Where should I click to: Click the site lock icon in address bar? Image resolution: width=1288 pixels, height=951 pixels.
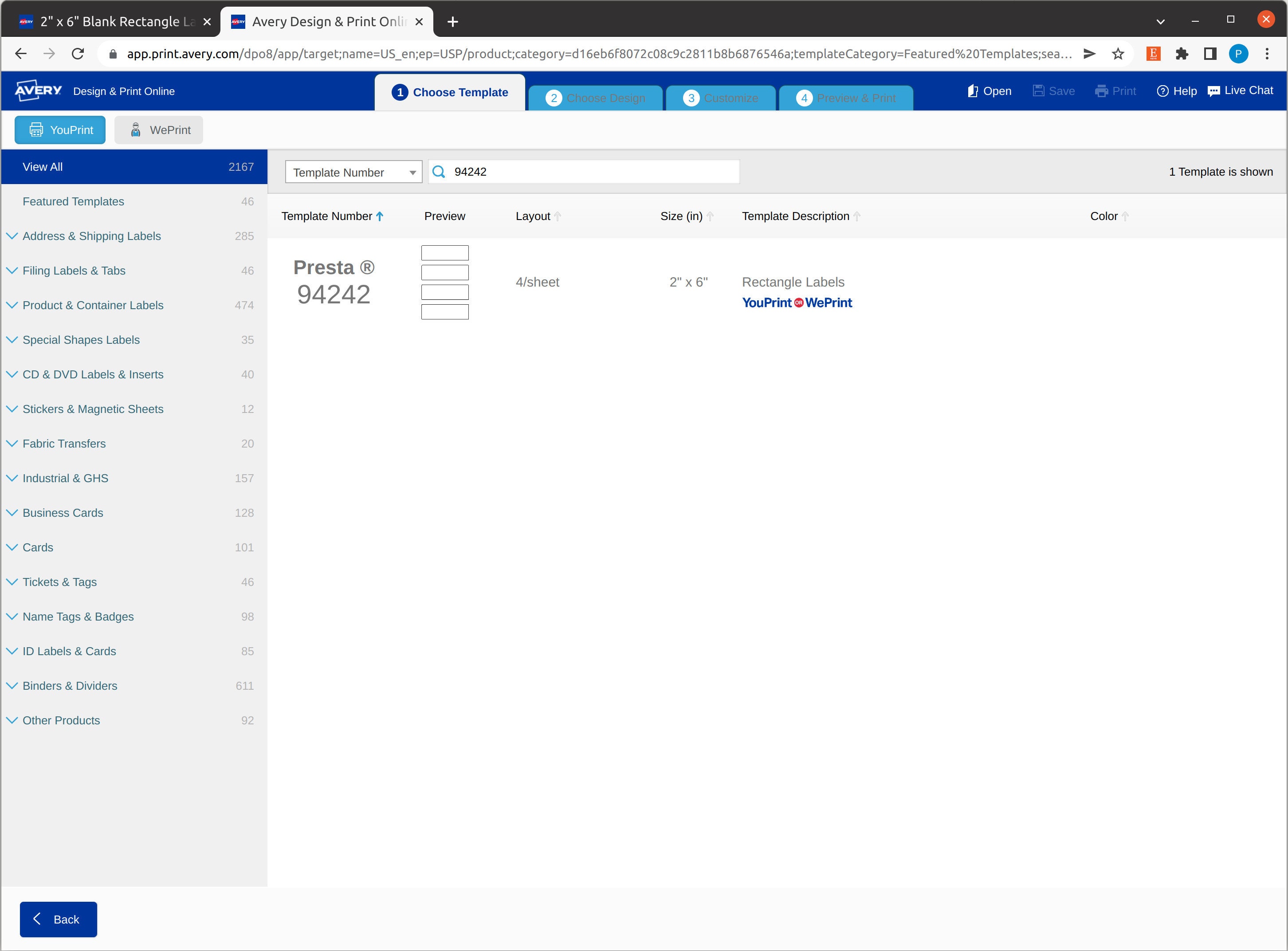click(x=114, y=54)
